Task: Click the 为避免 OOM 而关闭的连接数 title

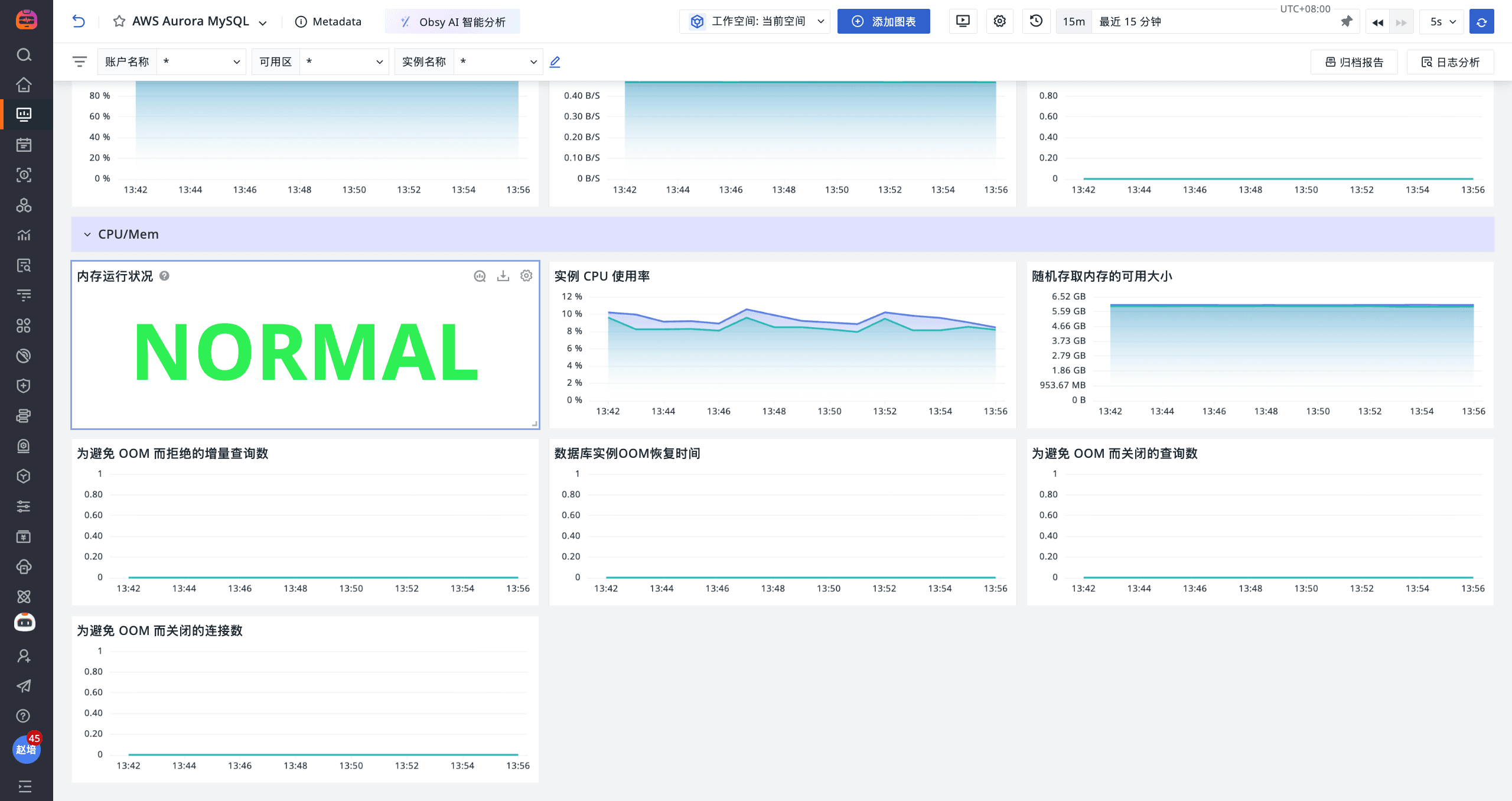Action: pyautogui.click(x=159, y=630)
